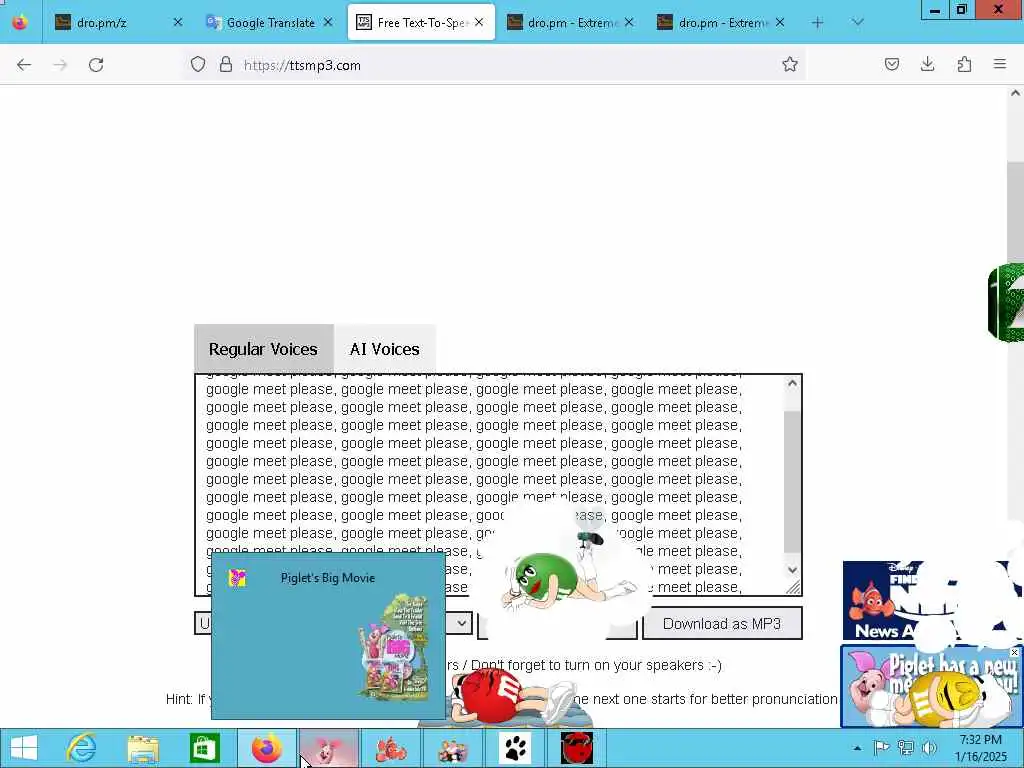This screenshot has height=768, width=1024.
Task: Open the Windows Store taskbar icon
Action: point(204,748)
